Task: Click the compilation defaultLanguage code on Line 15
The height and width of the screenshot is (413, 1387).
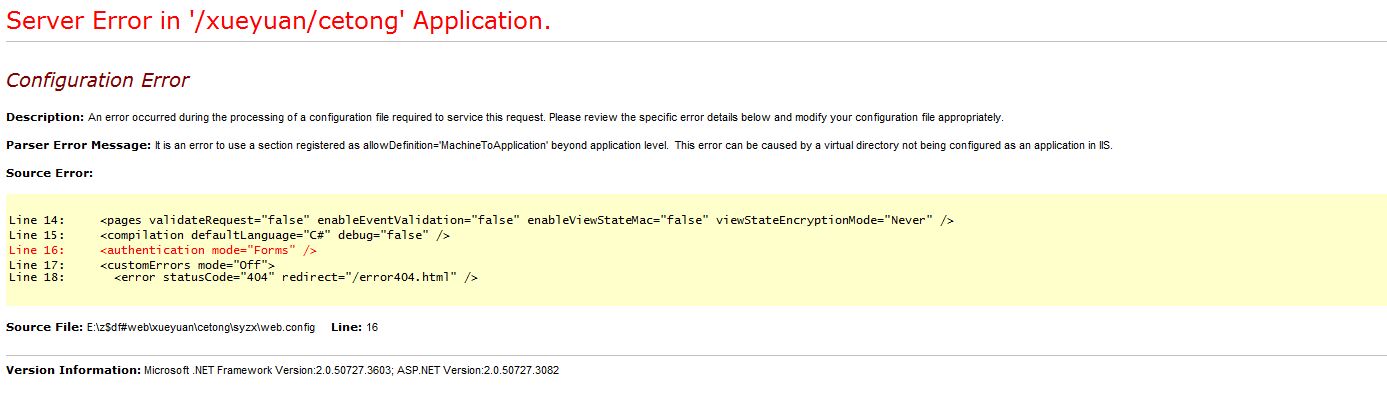Action: click(275, 235)
